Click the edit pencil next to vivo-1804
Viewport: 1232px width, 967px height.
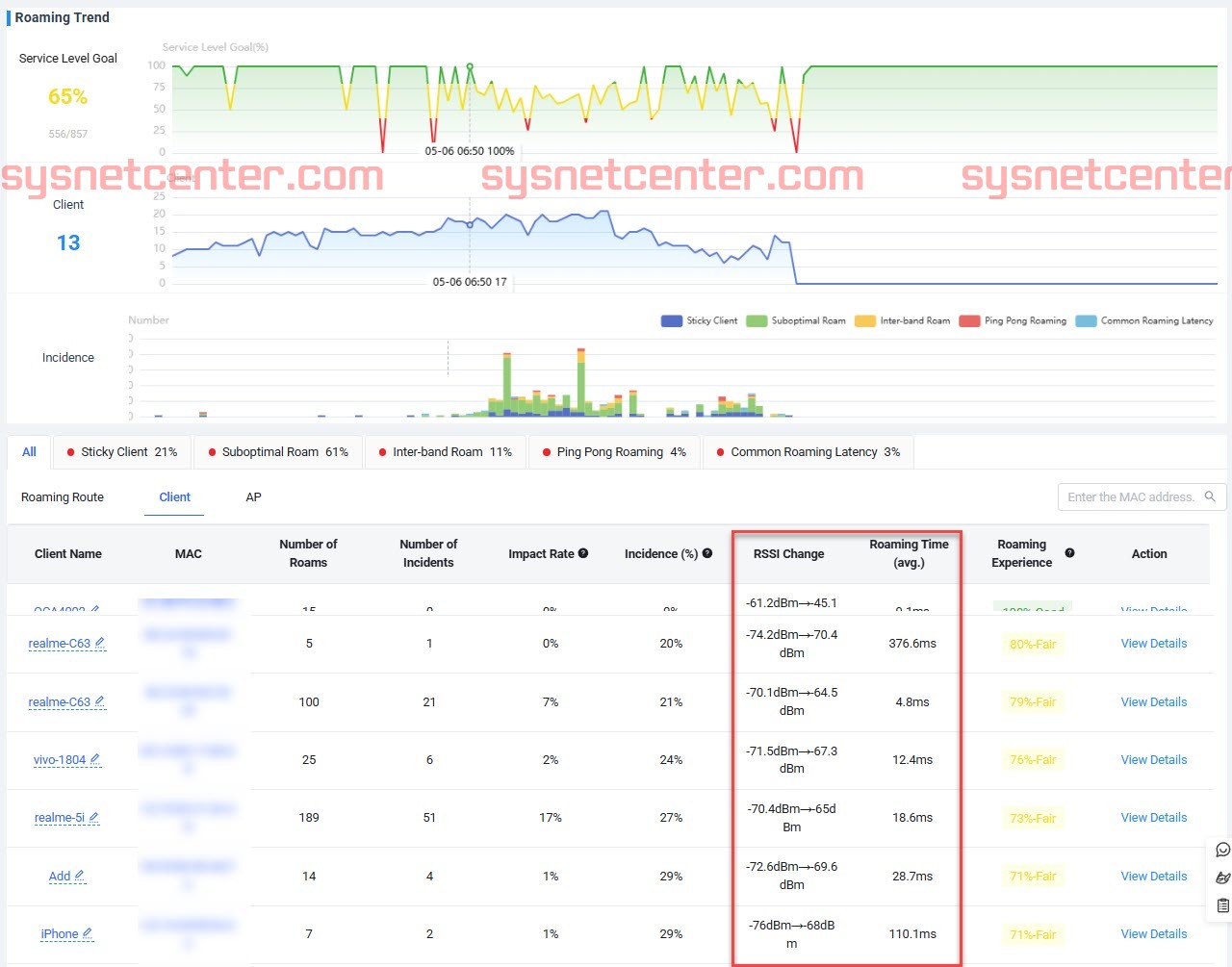[94, 759]
